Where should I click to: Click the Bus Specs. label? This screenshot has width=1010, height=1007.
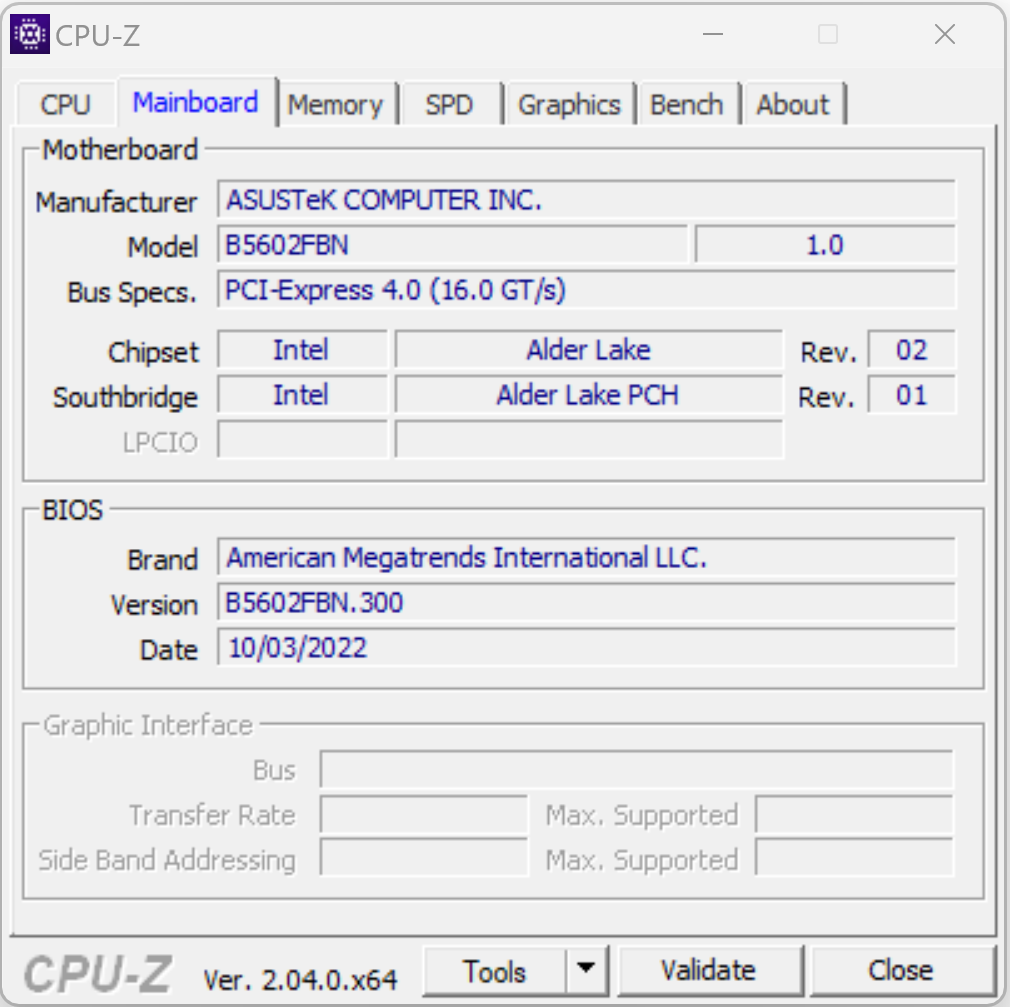pos(132,293)
